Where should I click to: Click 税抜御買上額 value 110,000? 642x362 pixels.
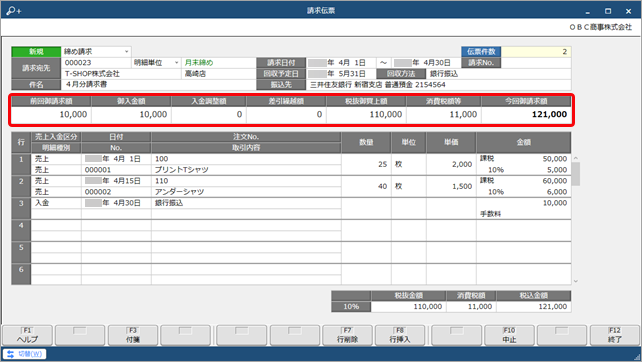[386, 114]
